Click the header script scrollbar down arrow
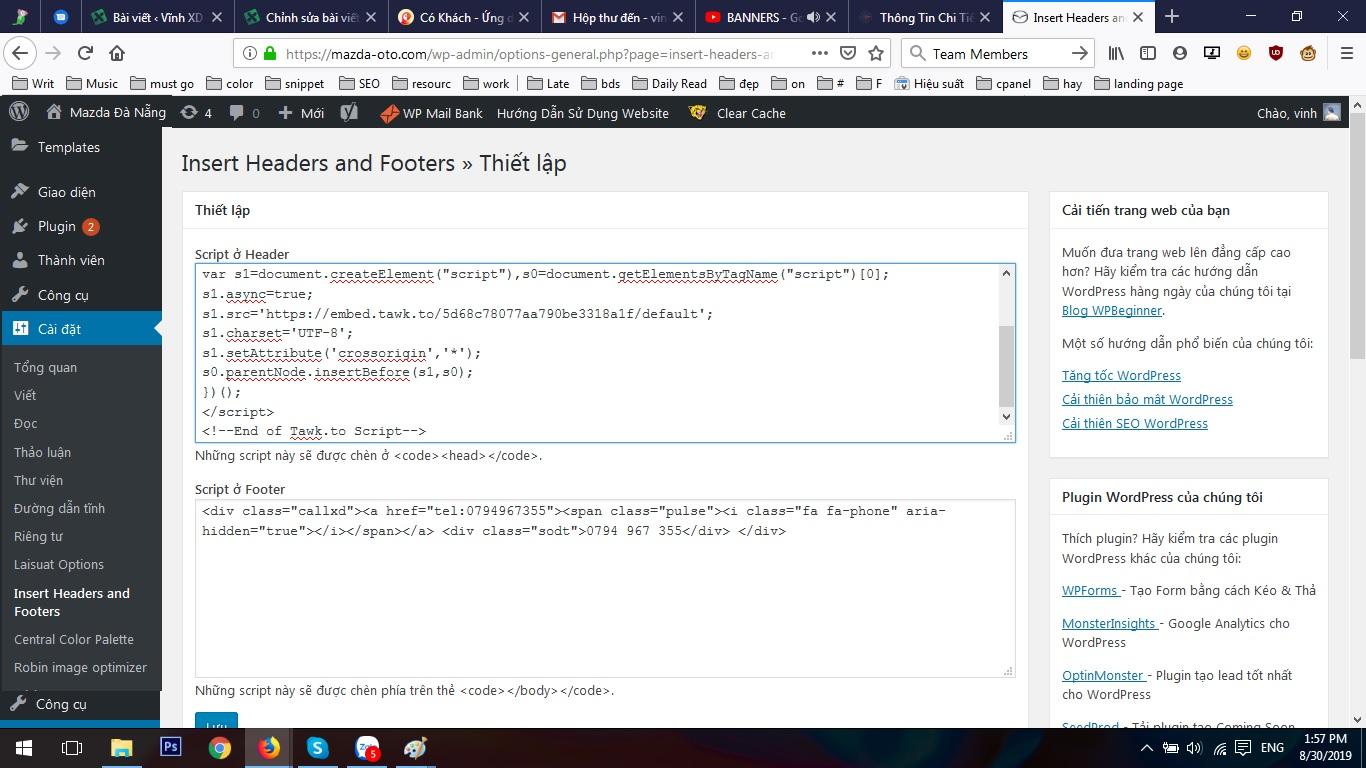This screenshot has width=1366, height=768. click(1006, 416)
